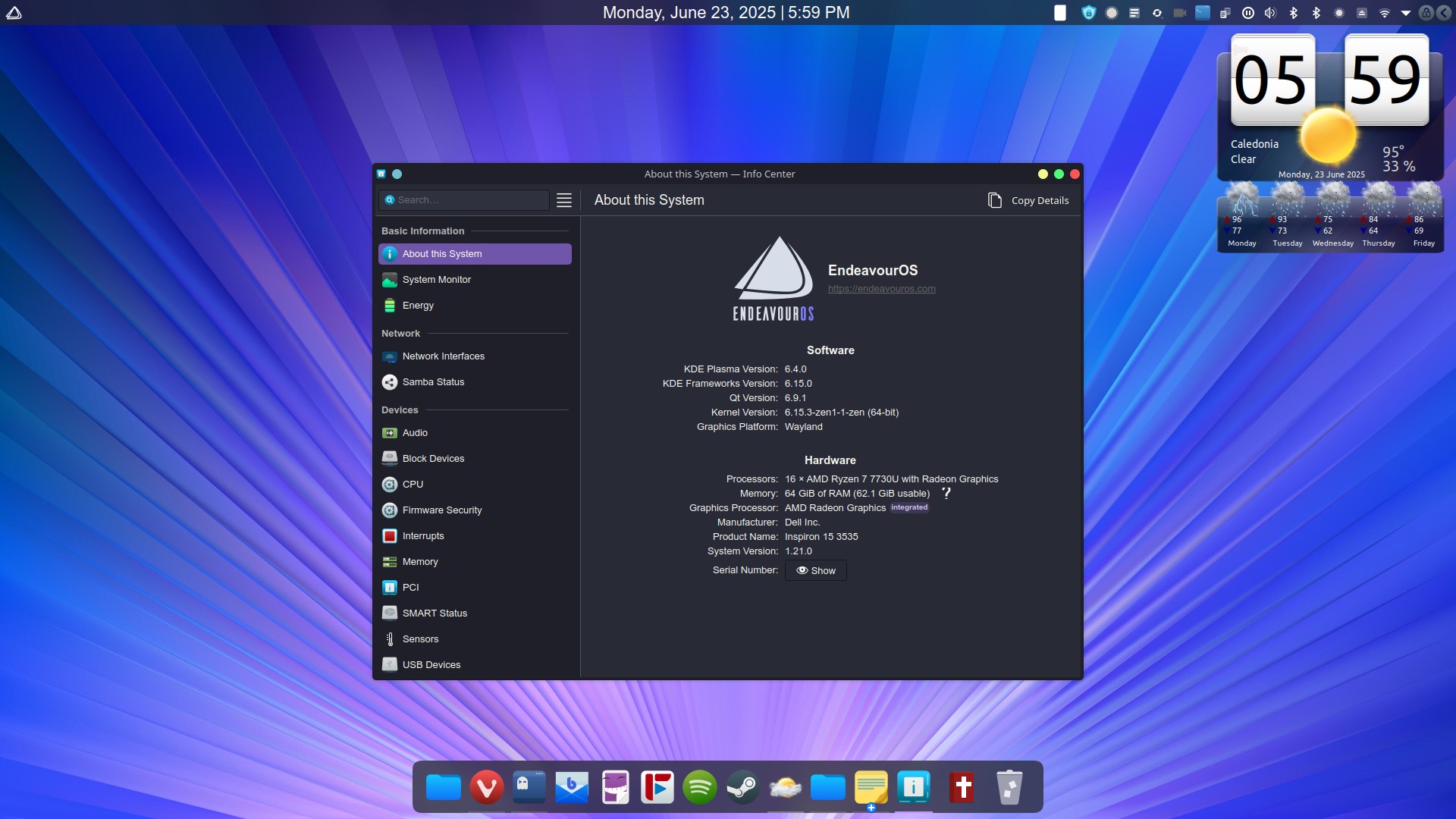Viewport: 1456px width, 819px height.
Task: Open the hamburger menu beside search
Action: (564, 200)
